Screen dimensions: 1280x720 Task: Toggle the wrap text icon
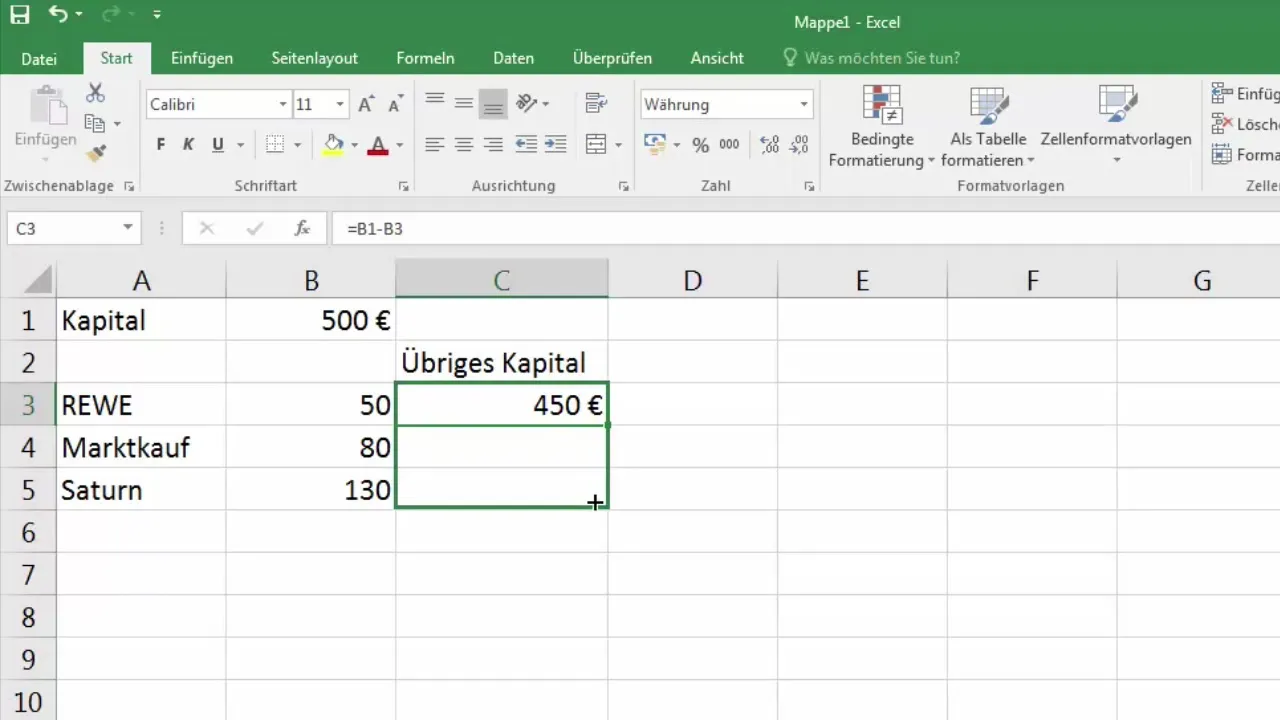[x=596, y=102]
